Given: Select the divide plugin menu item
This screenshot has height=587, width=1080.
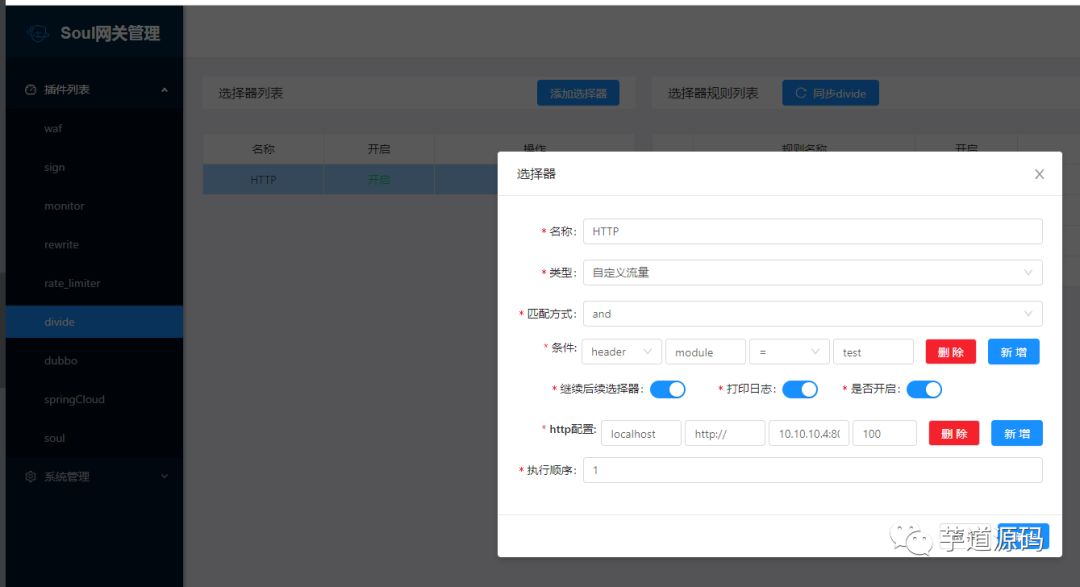Looking at the screenshot, I should [x=94, y=322].
